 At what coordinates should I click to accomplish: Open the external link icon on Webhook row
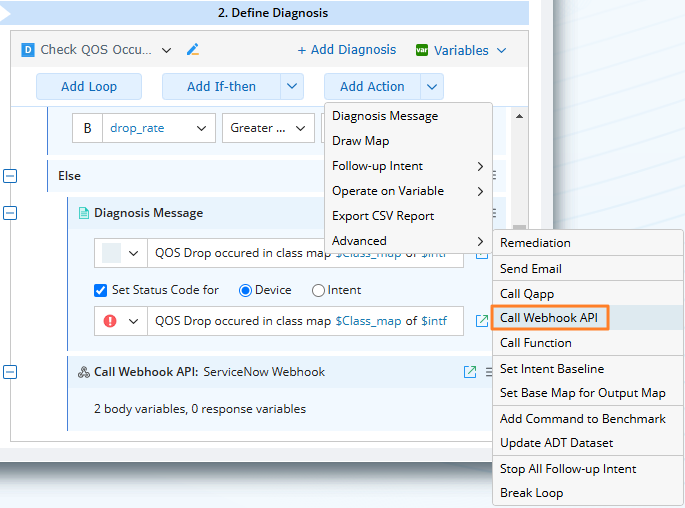pos(470,372)
